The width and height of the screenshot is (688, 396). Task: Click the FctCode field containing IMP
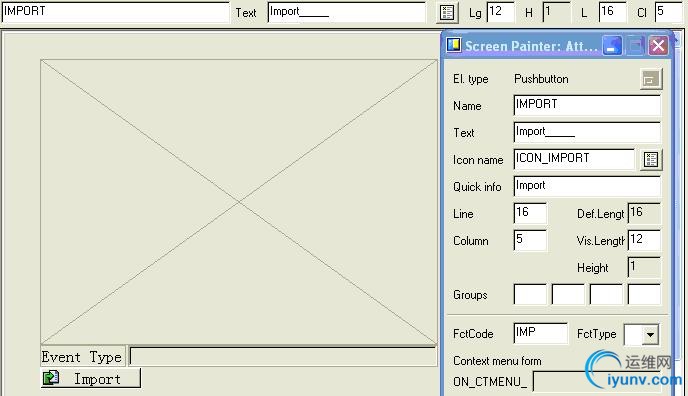pos(541,333)
